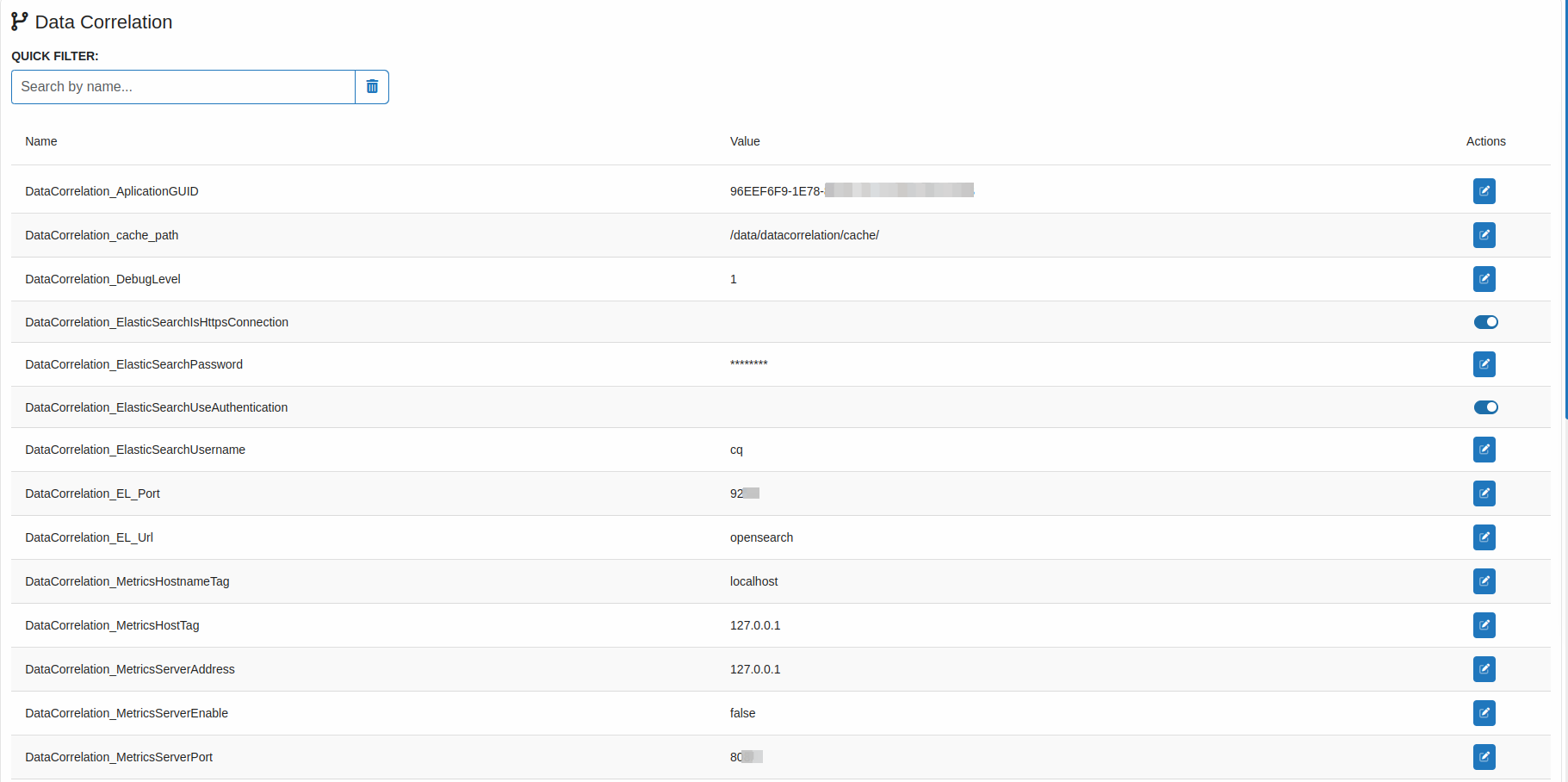Edit the DataCorrelation_EL_Port value
The image size is (1568, 782).
[1484, 493]
